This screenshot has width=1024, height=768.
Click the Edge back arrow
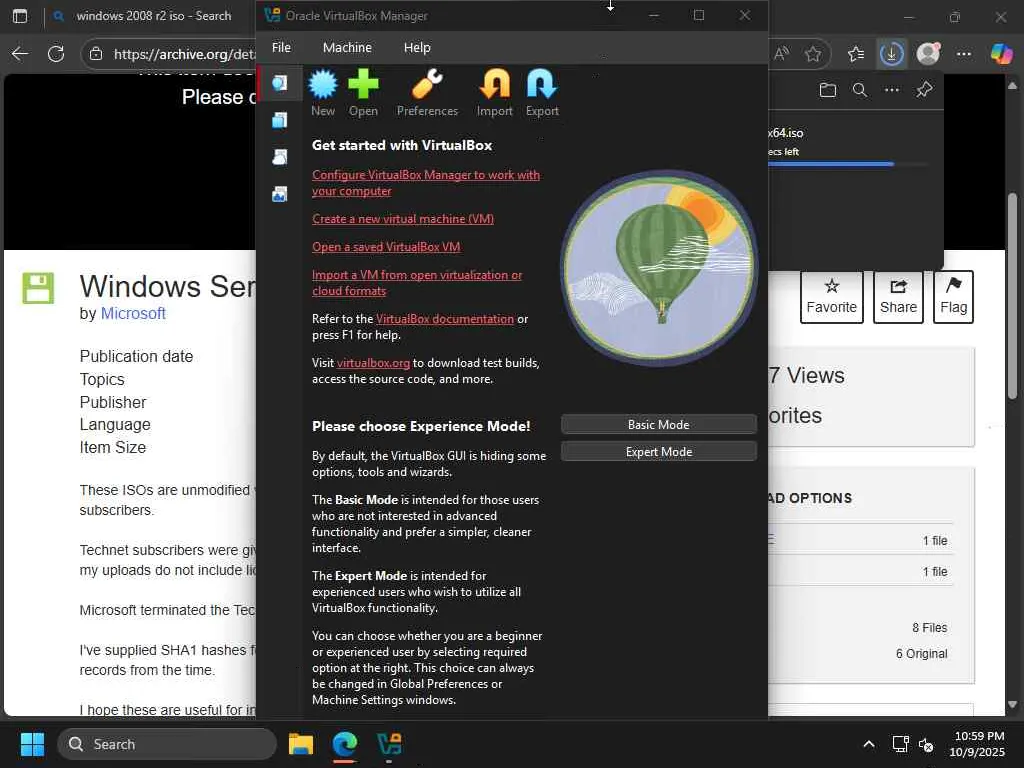[x=20, y=54]
